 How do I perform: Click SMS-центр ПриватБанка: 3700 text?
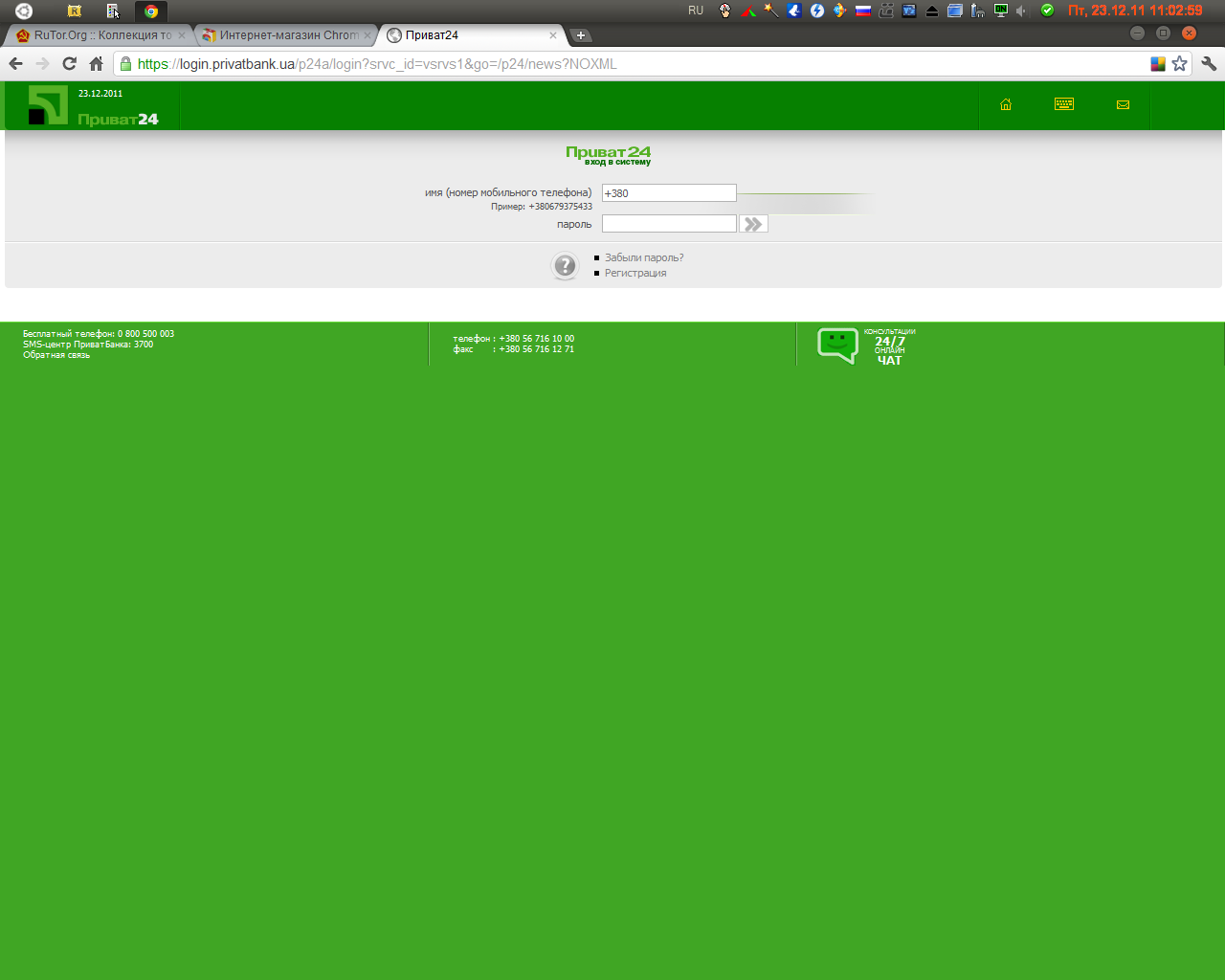(88, 345)
